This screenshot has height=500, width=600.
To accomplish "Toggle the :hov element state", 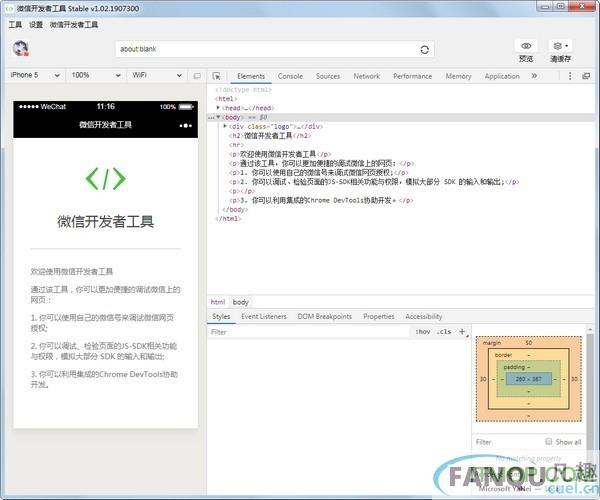I will [423, 332].
